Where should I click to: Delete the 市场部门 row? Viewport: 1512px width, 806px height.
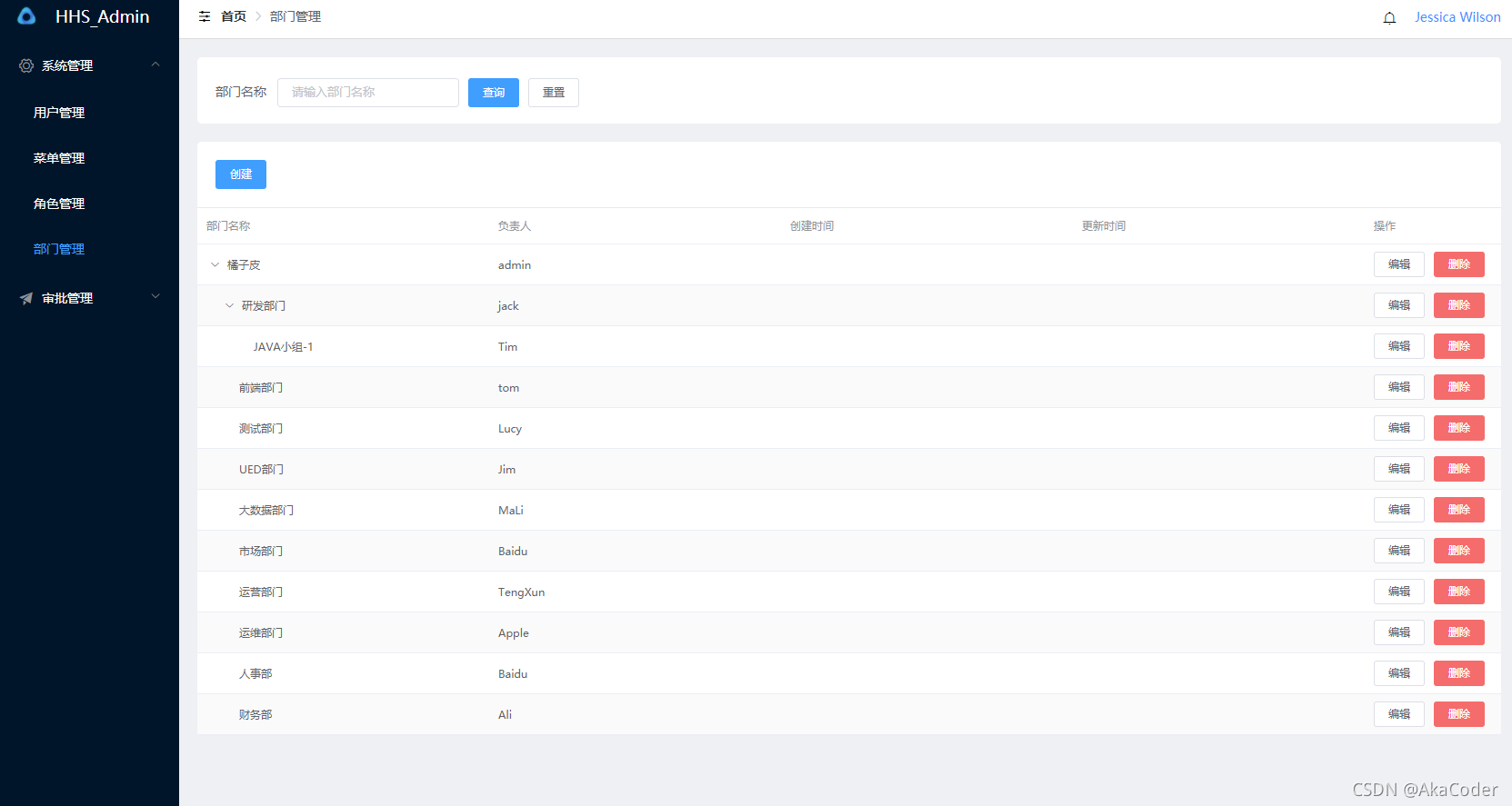pyautogui.click(x=1459, y=551)
